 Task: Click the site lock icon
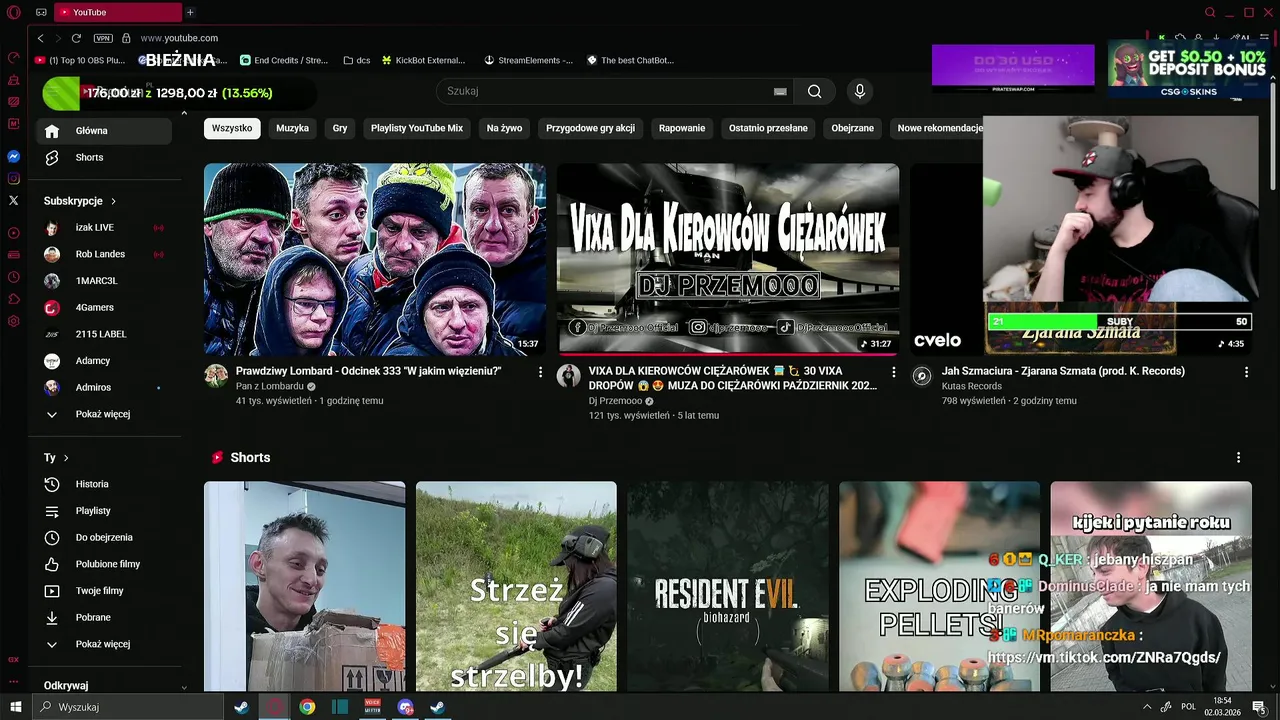point(126,38)
